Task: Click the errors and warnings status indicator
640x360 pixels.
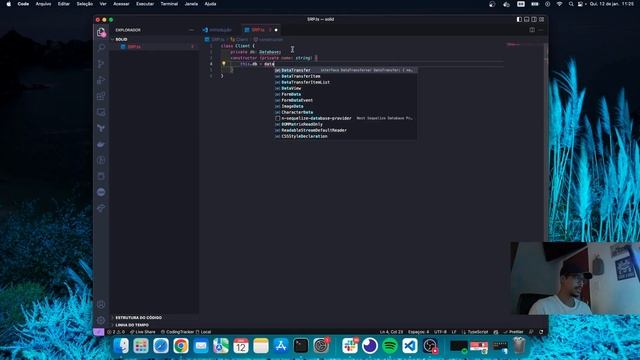Action: (x=116, y=332)
